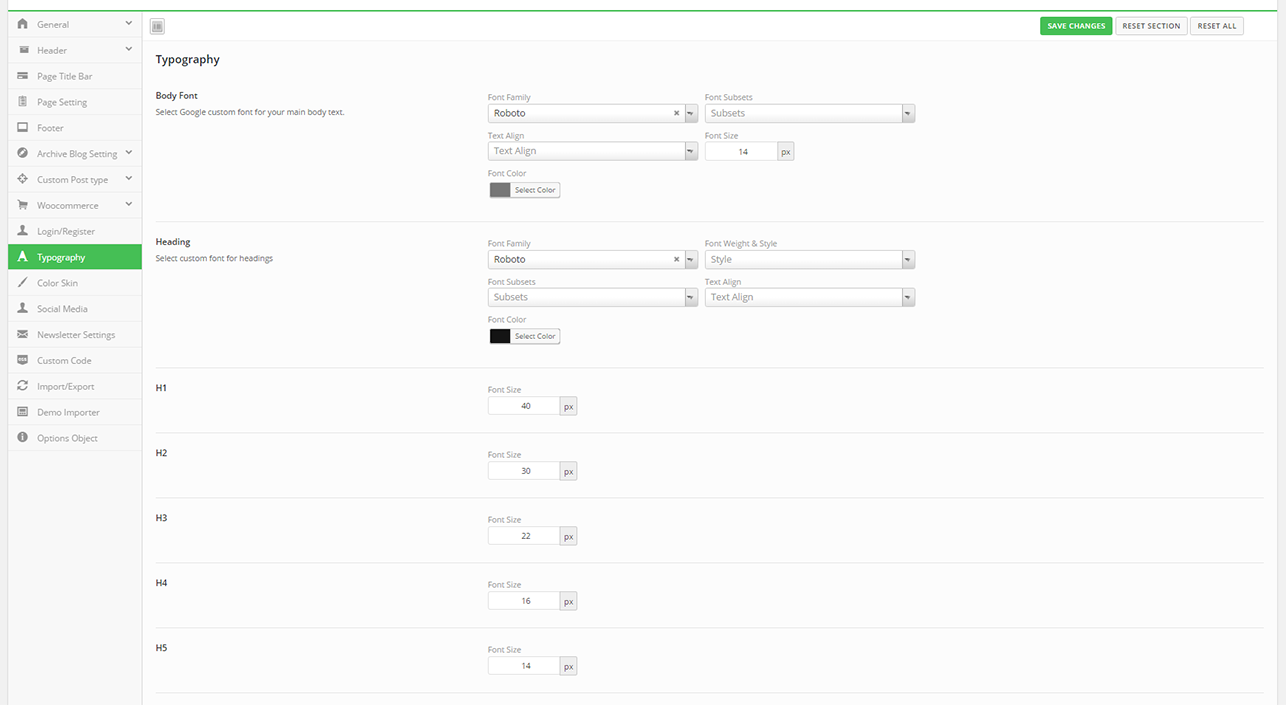Click the Custom Post type crosshair icon
Image resolution: width=1286 pixels, height=705 pixels.
pyautogui.click(x=22, y=179)
